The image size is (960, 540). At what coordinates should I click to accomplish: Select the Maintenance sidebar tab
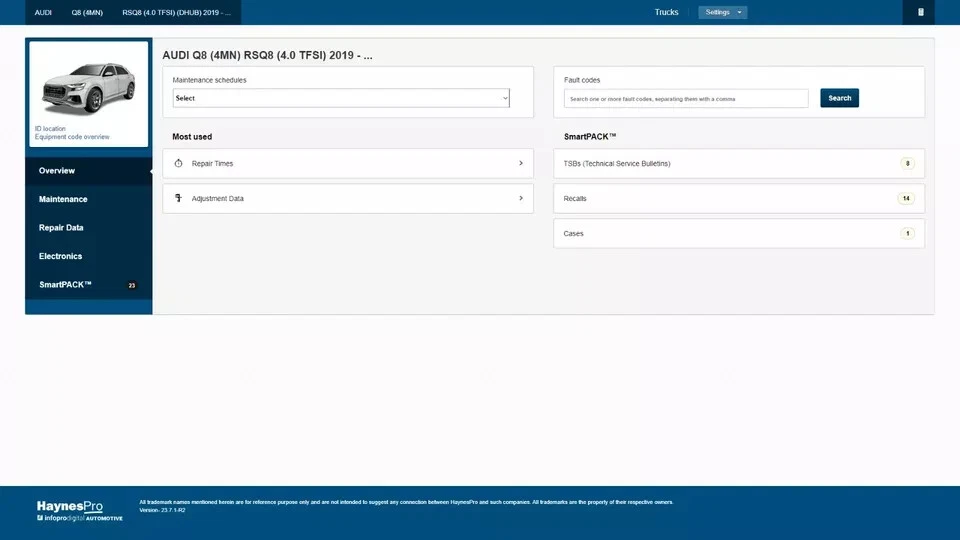click(89, 199)
